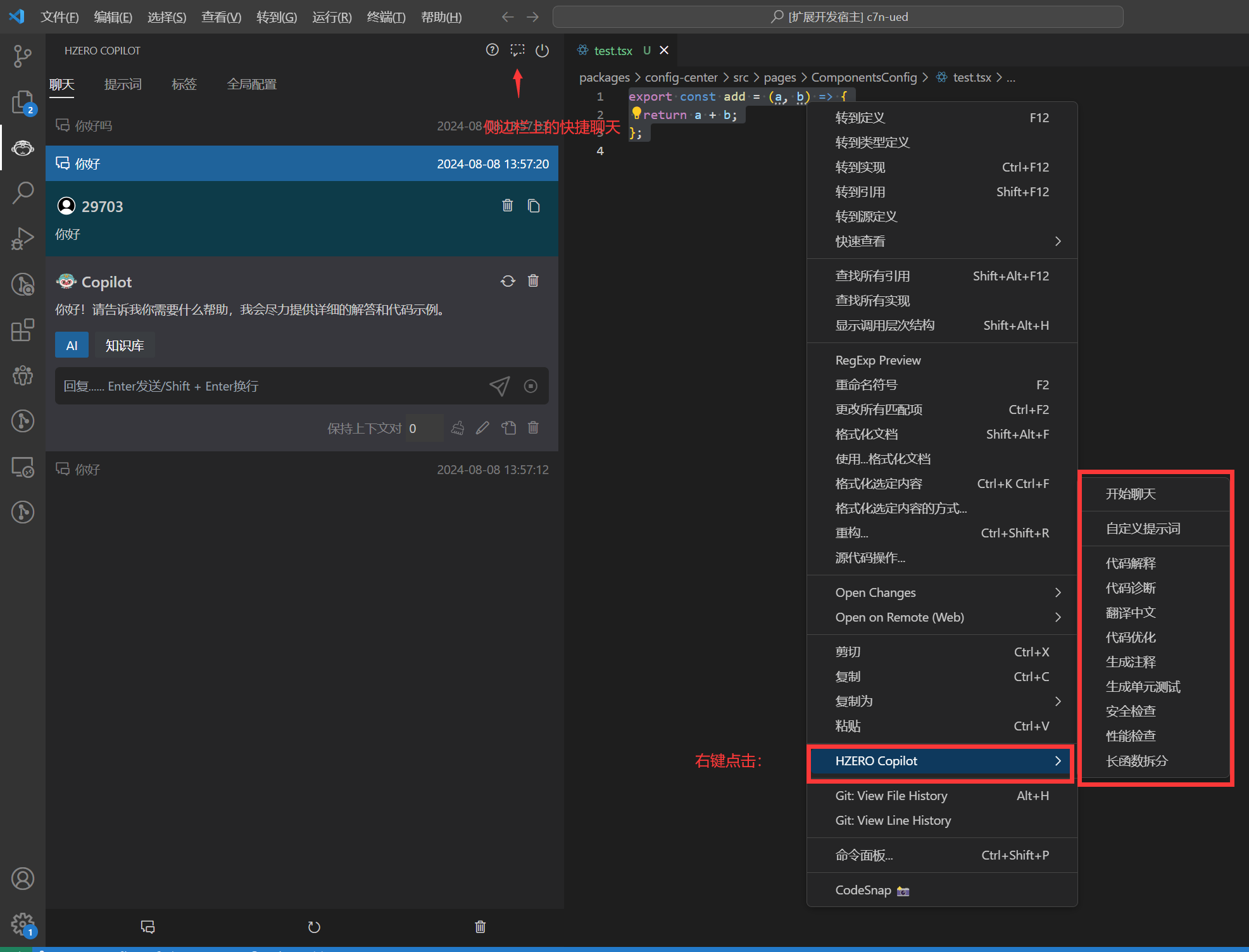Switch to the 标签 tab
Image resolution: width=1249 pixels, height=952 pixels.
click(x=184, y=84)
